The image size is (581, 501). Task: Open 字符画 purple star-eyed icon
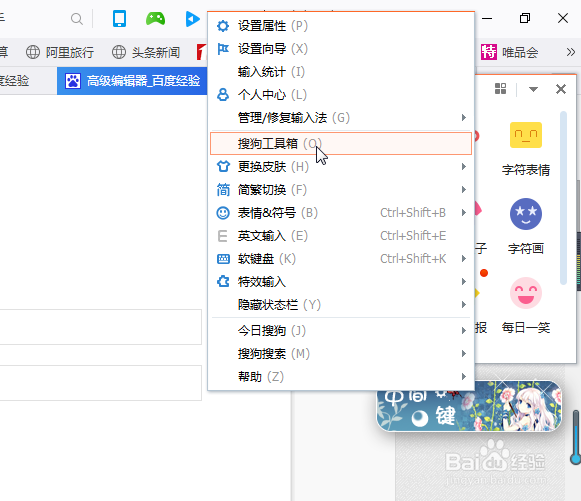tap(526, 214)
